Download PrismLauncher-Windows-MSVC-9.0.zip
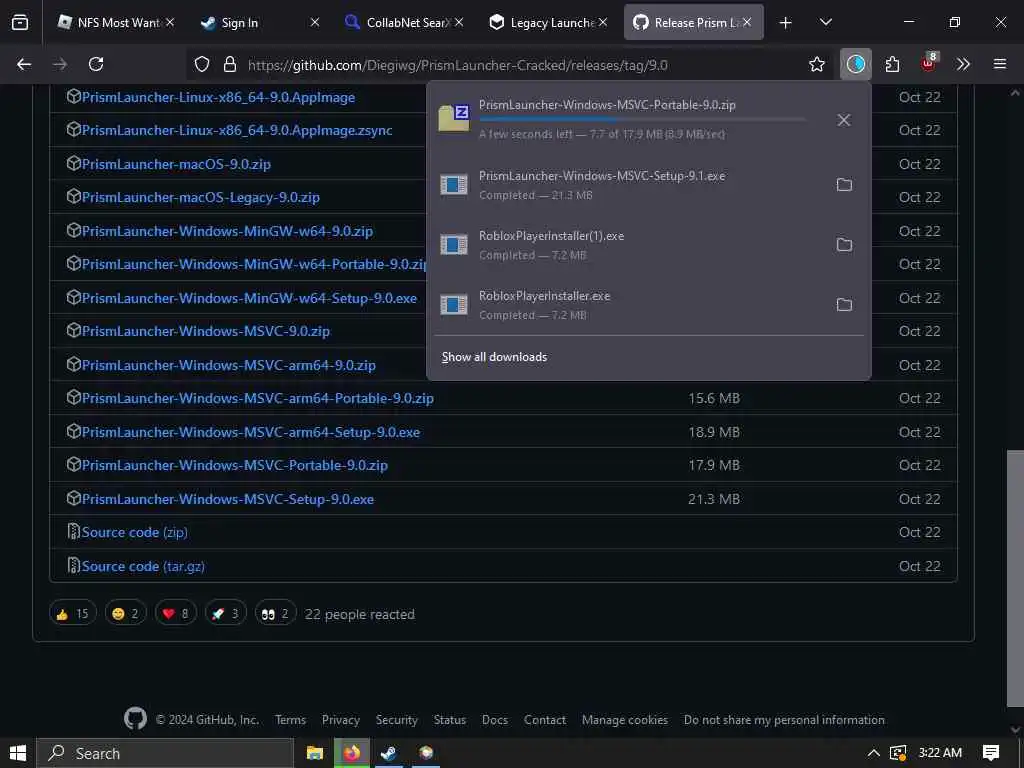Viewport: 1024px width, 768px height. pos(206,331)
